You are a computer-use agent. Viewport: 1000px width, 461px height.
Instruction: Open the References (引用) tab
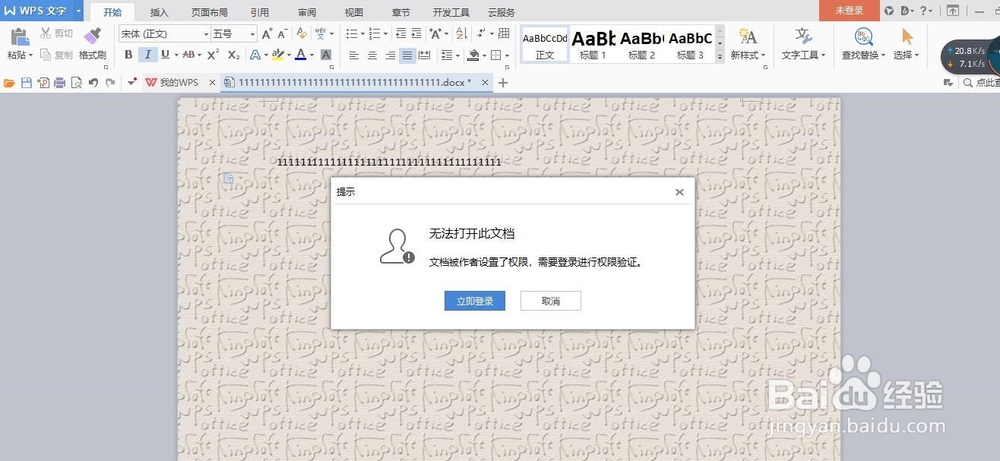[x=260, y=12]
